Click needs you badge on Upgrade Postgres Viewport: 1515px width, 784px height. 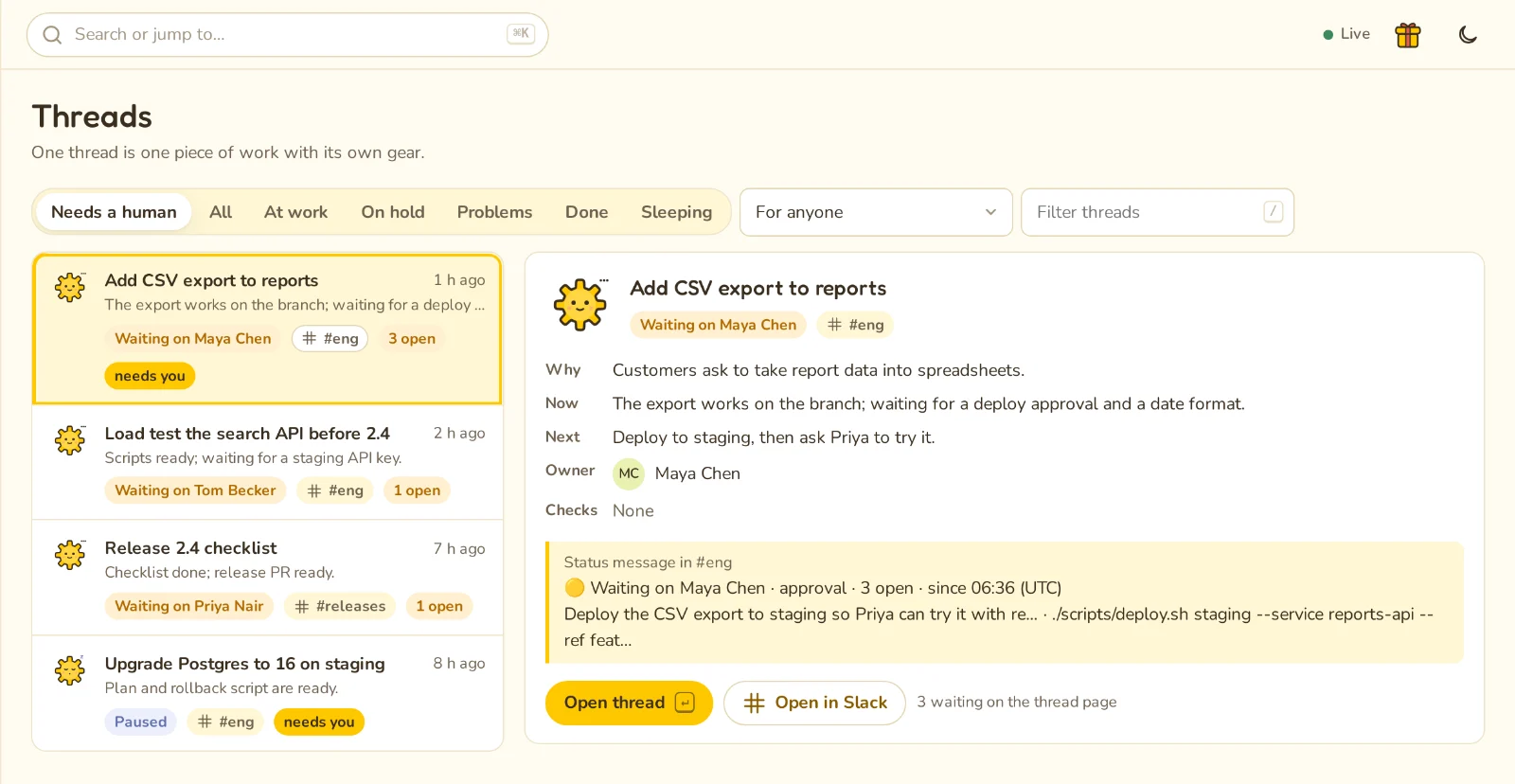[319, 722]
